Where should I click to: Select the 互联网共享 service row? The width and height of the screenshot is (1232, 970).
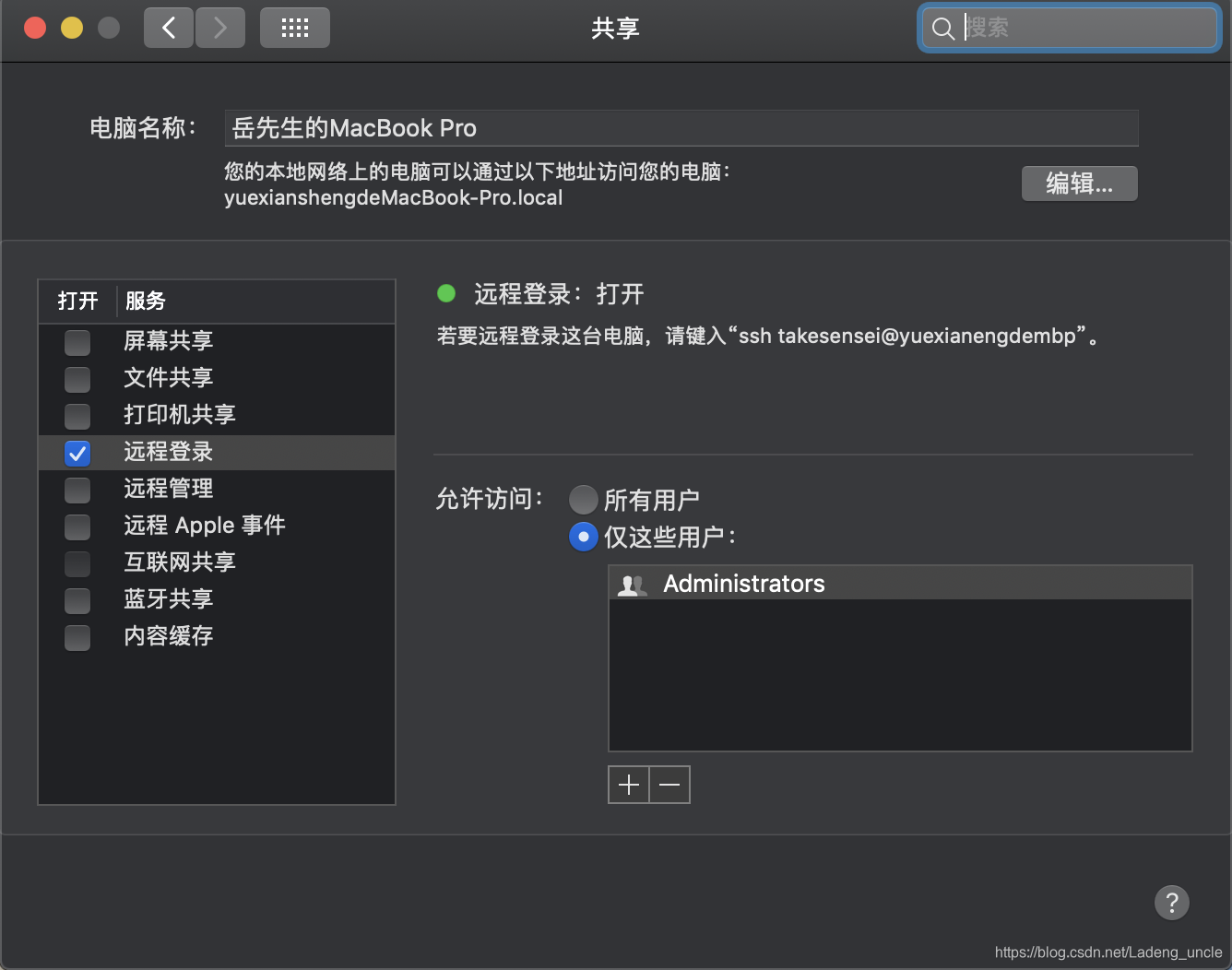click(217, 562)
